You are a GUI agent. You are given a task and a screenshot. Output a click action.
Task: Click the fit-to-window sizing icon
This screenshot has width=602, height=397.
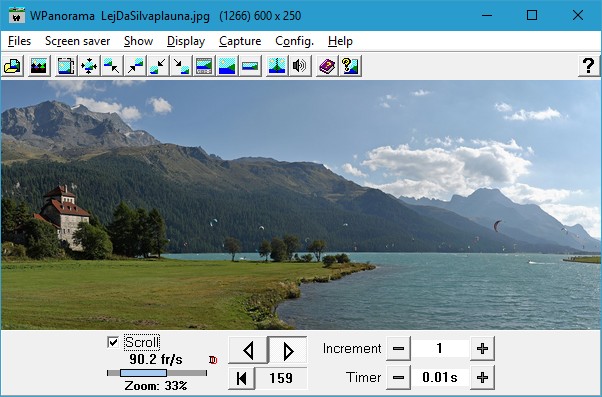click(x=66, y=66)
